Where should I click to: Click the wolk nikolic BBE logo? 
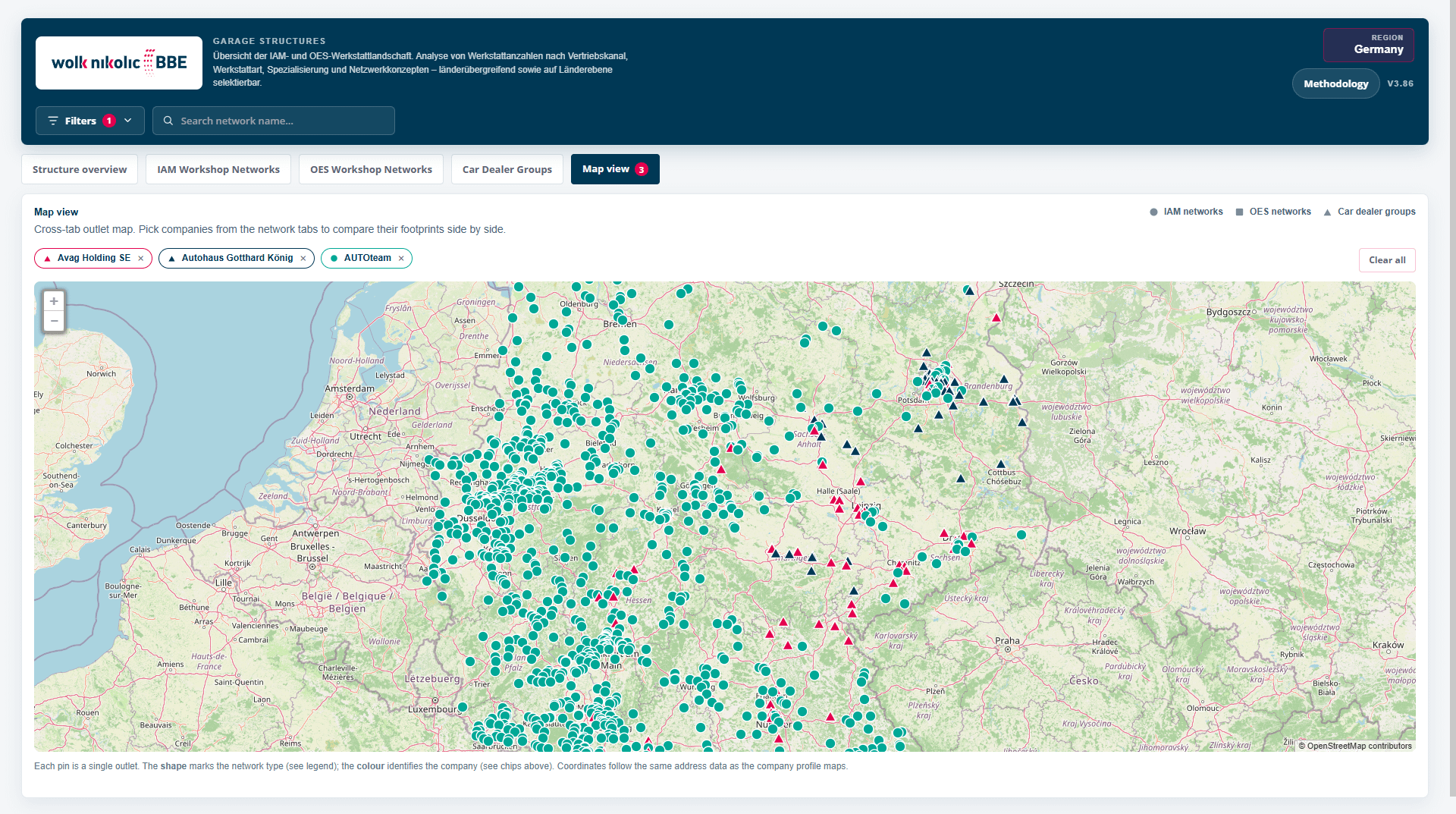[x=119, y=63]
